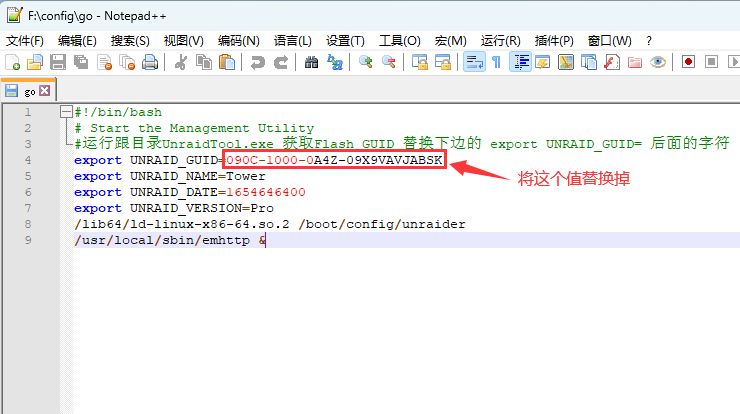Undo the last edit via toolbar
Screen dimensions: 740x414
pyautogui.click(x=258, y=62)
